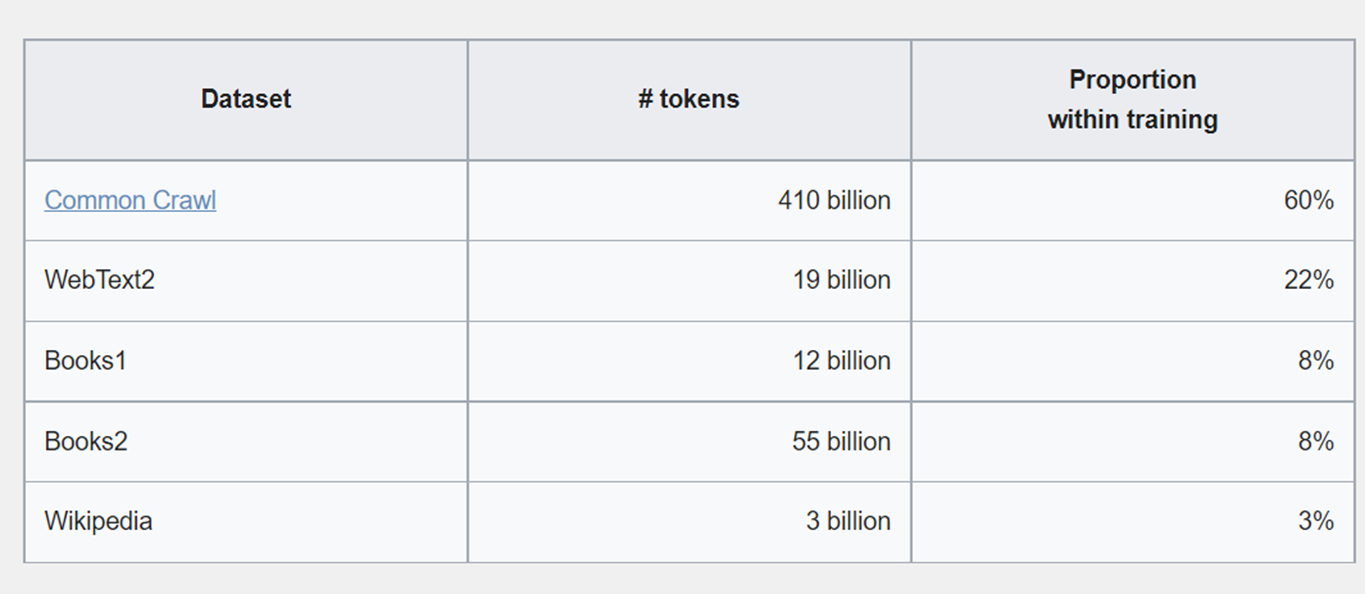
Task: Click the 8% cell in Books1 row
Action: pos(1133,361)
